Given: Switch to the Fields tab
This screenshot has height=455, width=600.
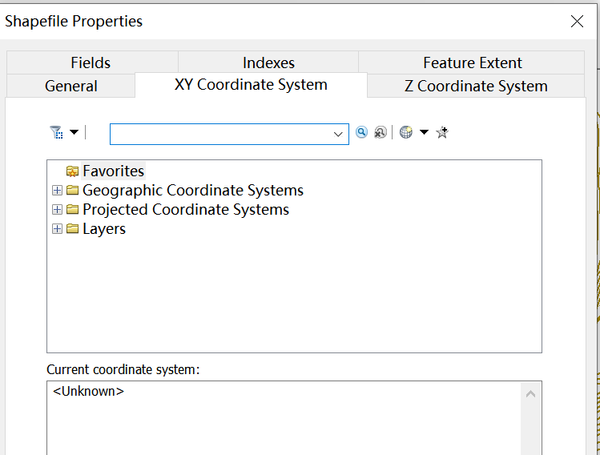Looking at the screenshot, I should pyautogui.click(x=91, y=62).
